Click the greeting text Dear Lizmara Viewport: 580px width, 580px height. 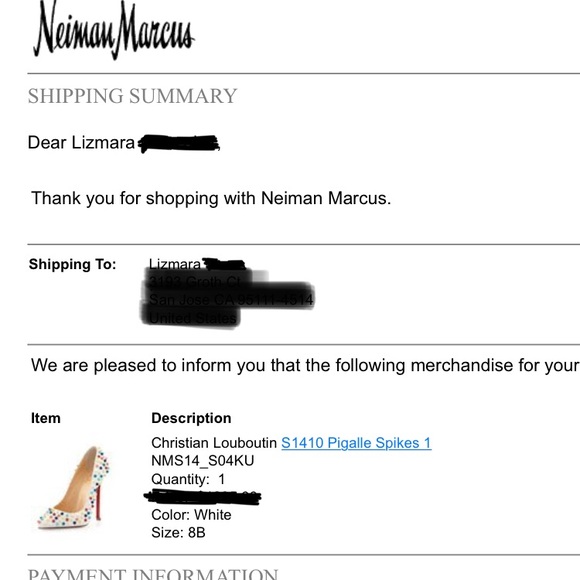(81, 143)
